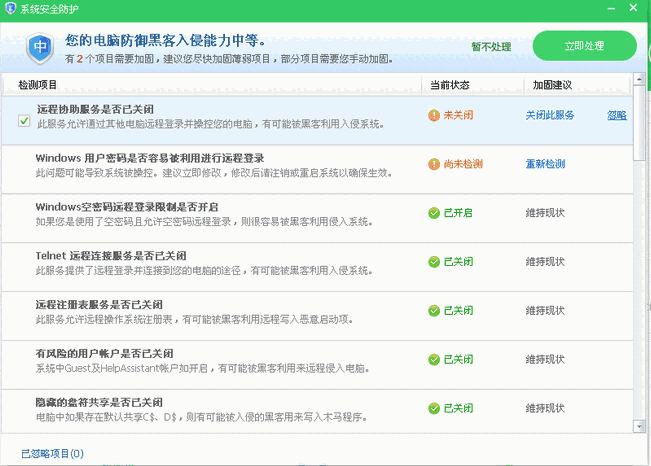Click 立即处理 green button

pyautogui.click(x=585, y=46)
